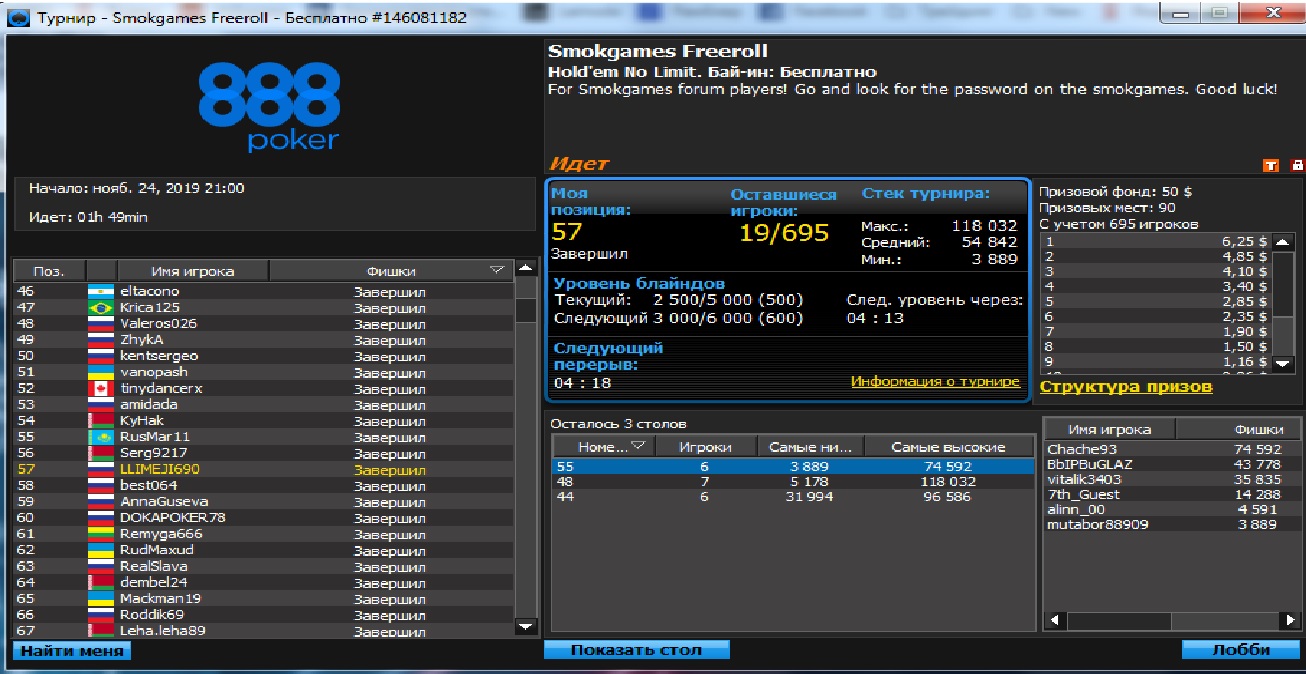Image resolution: width=1306 pixels, height=674 pixels.
Task: Select player Roddik69 in the standings
Action: 263,615
